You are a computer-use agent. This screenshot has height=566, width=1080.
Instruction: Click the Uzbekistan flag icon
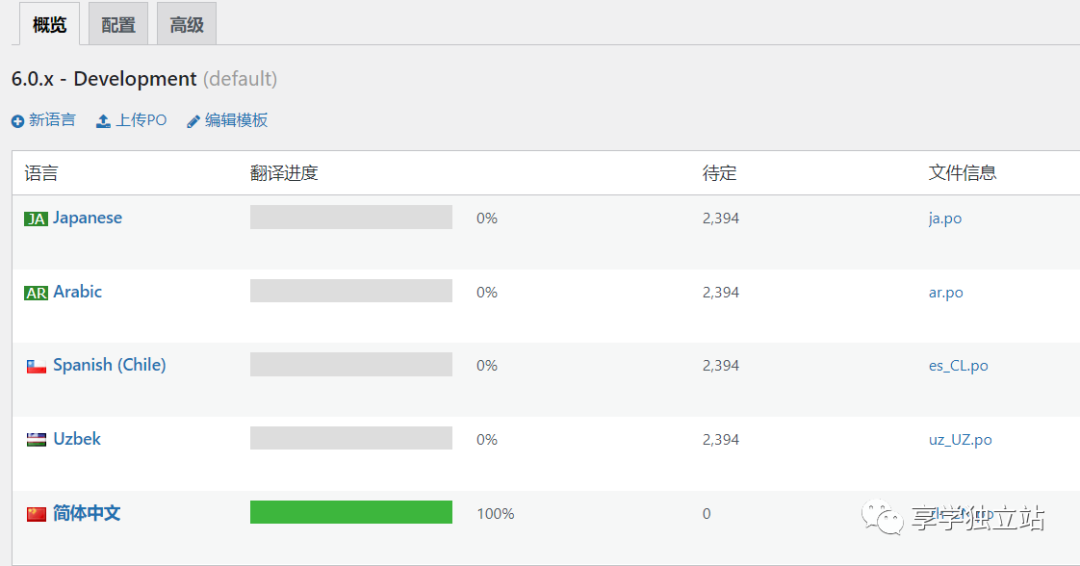[x=36, y=440]
